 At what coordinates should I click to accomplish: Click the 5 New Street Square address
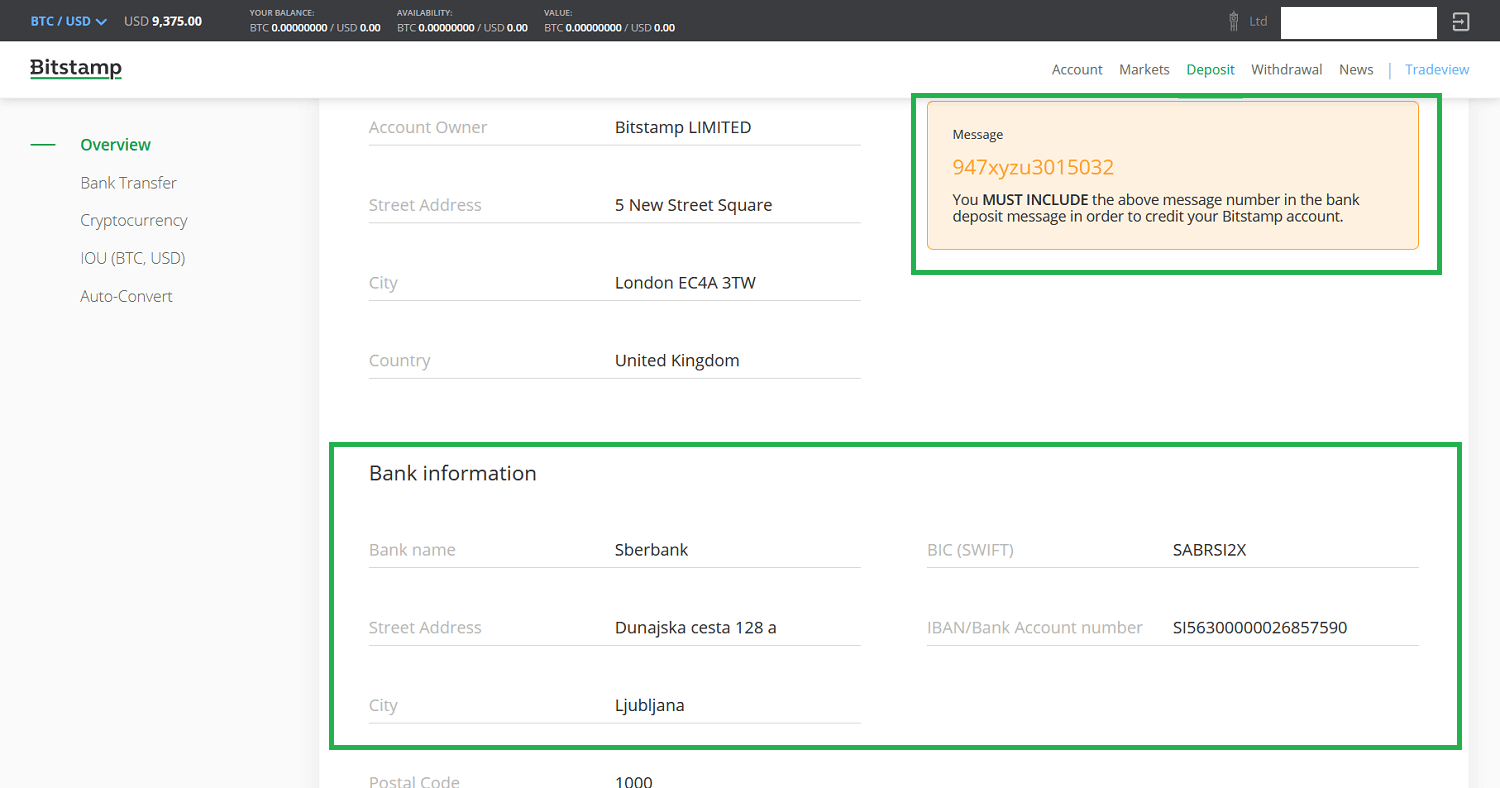click(x=694, y=205)
